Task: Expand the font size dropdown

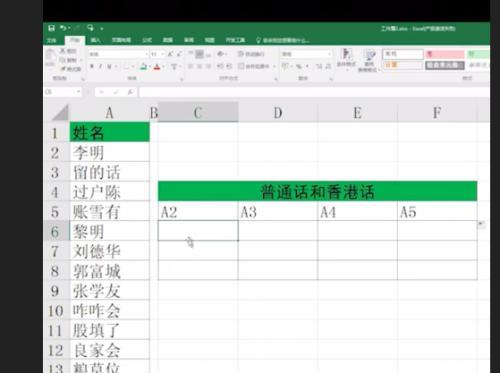Action: [x=163, y=54]
